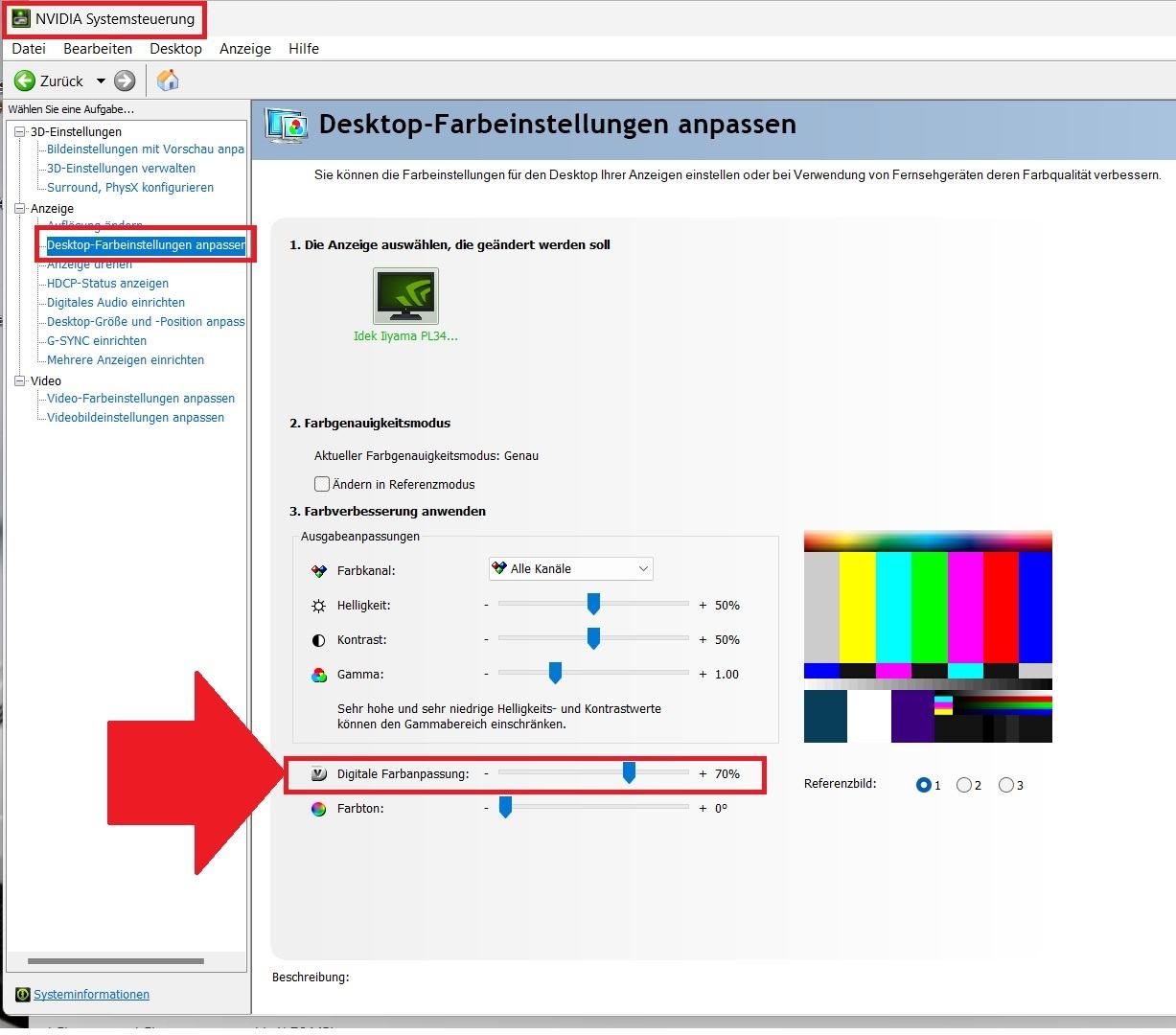Collapse the Video tree node
Viewport: 1176px width, 1035px height.
[20, 381]
